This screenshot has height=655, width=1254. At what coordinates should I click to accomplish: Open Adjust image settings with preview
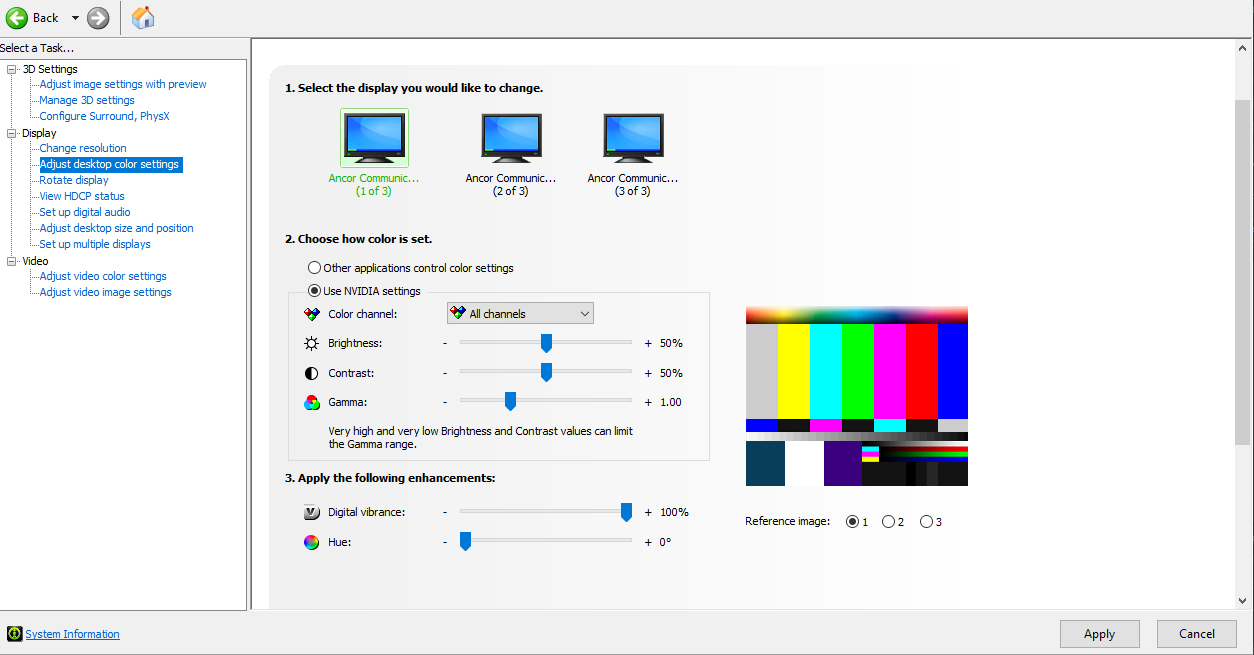[x=123, y=84]
